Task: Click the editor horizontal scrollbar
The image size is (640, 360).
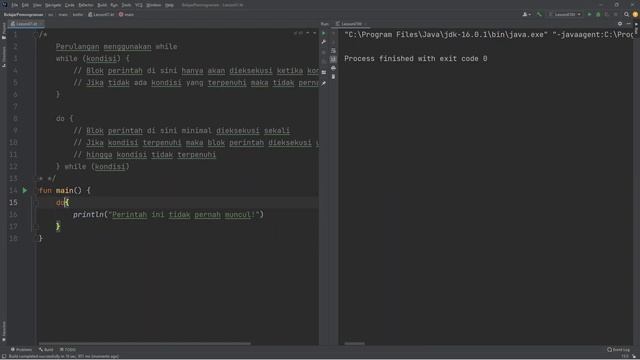Action: 144,344
